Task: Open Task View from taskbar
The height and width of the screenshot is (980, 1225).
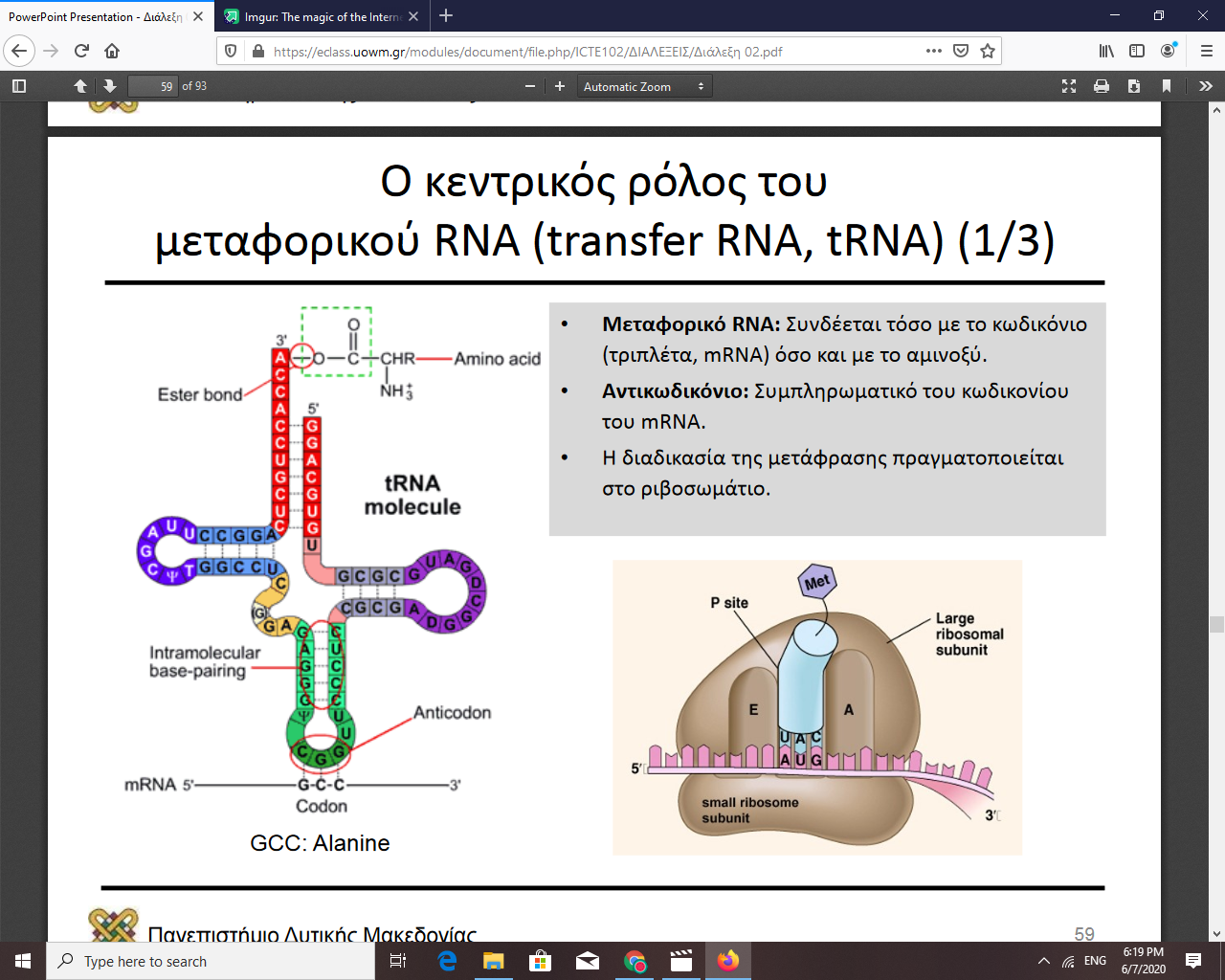Action: click(398, 961)
